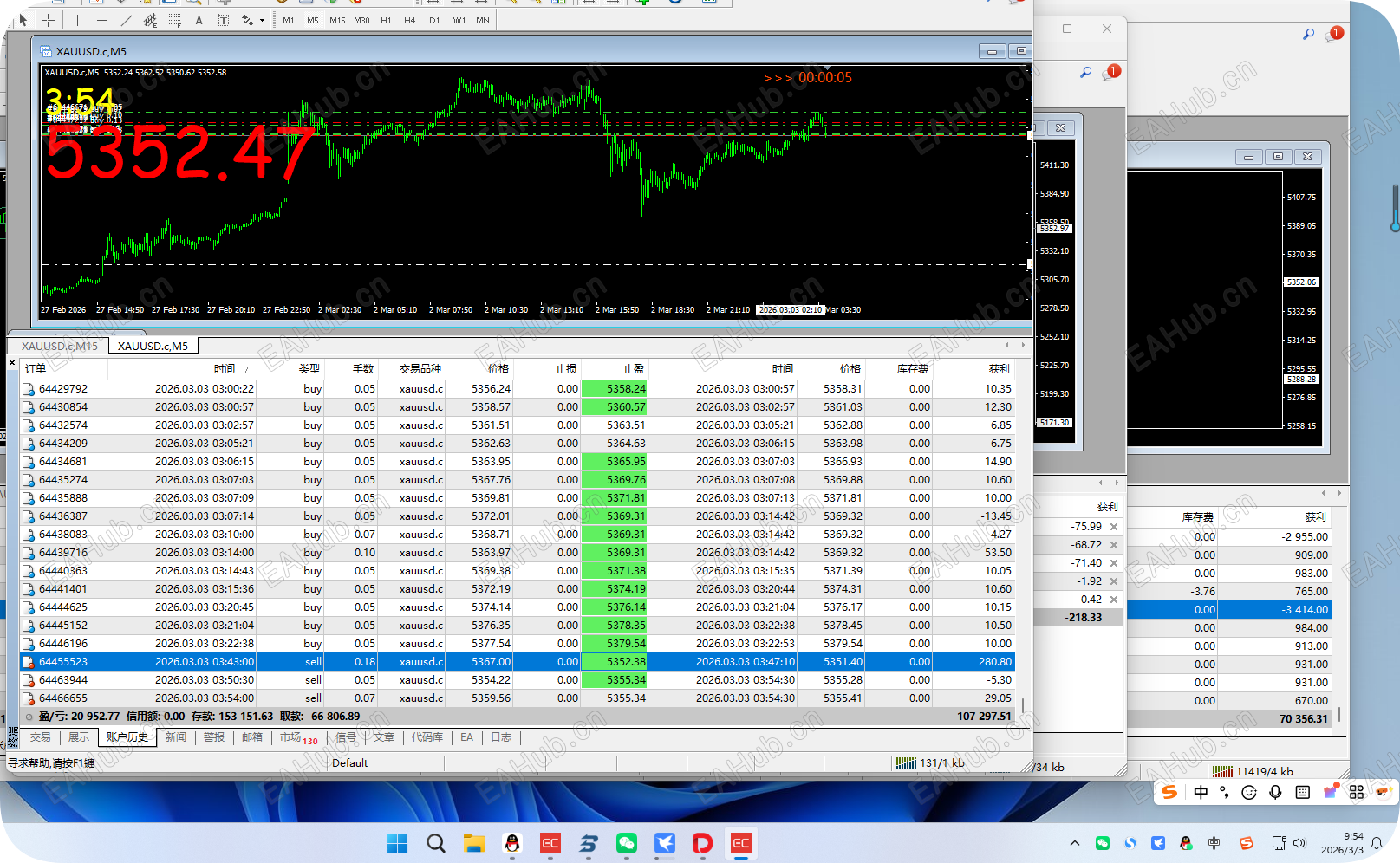Screen dimensions: 1400x863
Task: Select the cursor arrow tool
Action: pos(23,20)
